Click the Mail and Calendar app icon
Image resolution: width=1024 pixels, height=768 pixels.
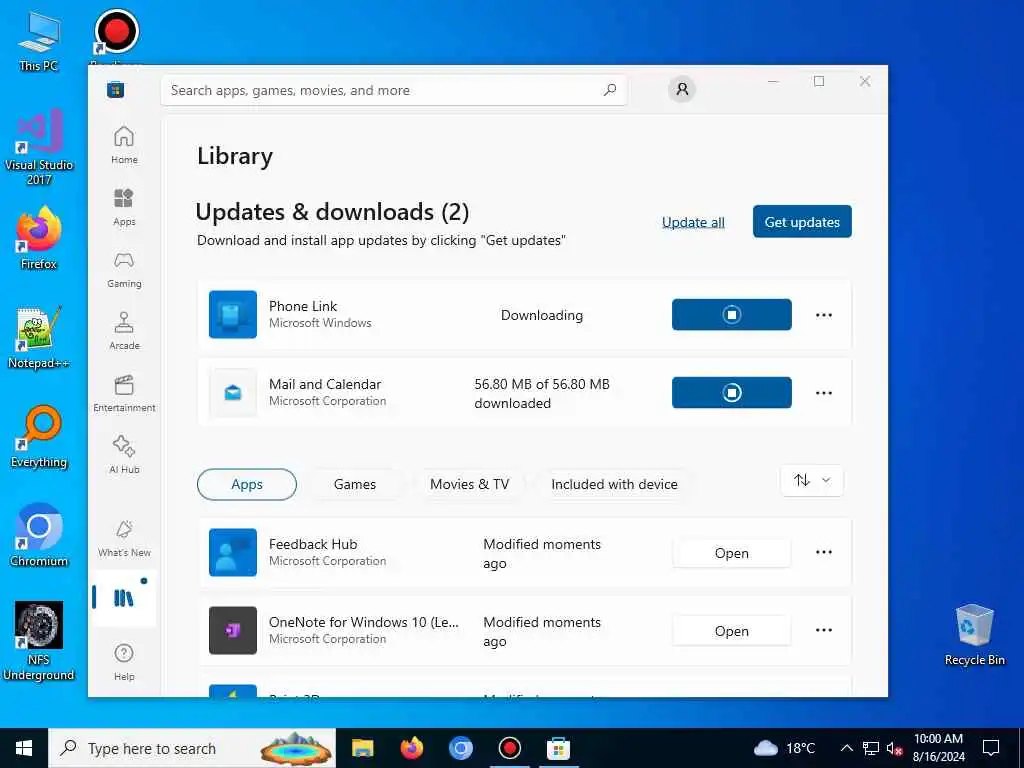(x=232, y=392)
